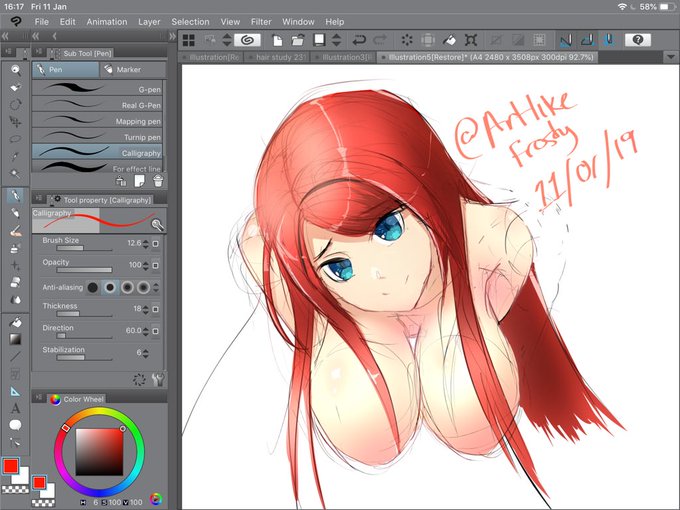680x510 pixels.
Task: Open Clip Studio with the swirl button
Action: [x=247, y=40]
